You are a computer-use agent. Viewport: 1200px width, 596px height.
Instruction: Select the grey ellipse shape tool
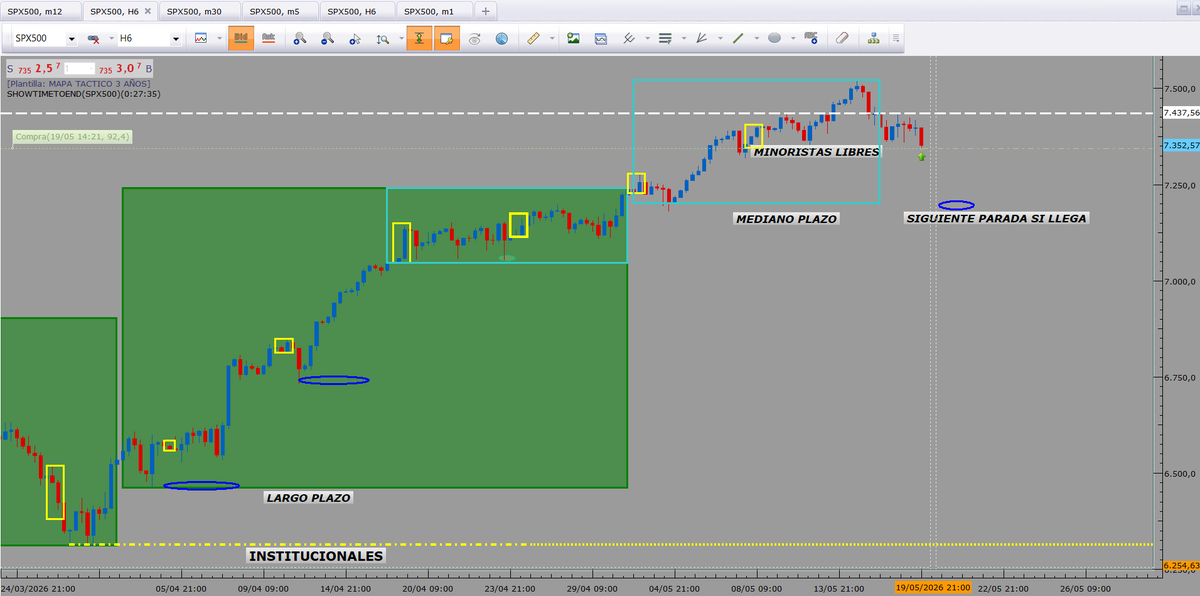tap(774, 39)
